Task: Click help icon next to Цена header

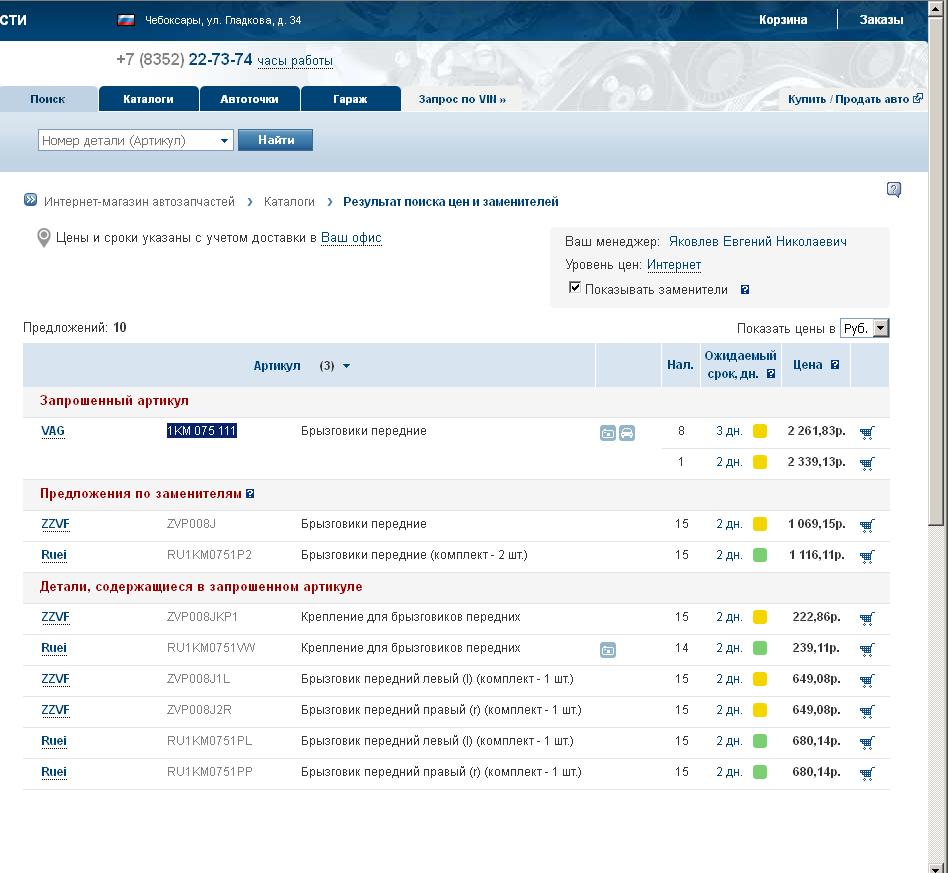Action: [835, 366]
